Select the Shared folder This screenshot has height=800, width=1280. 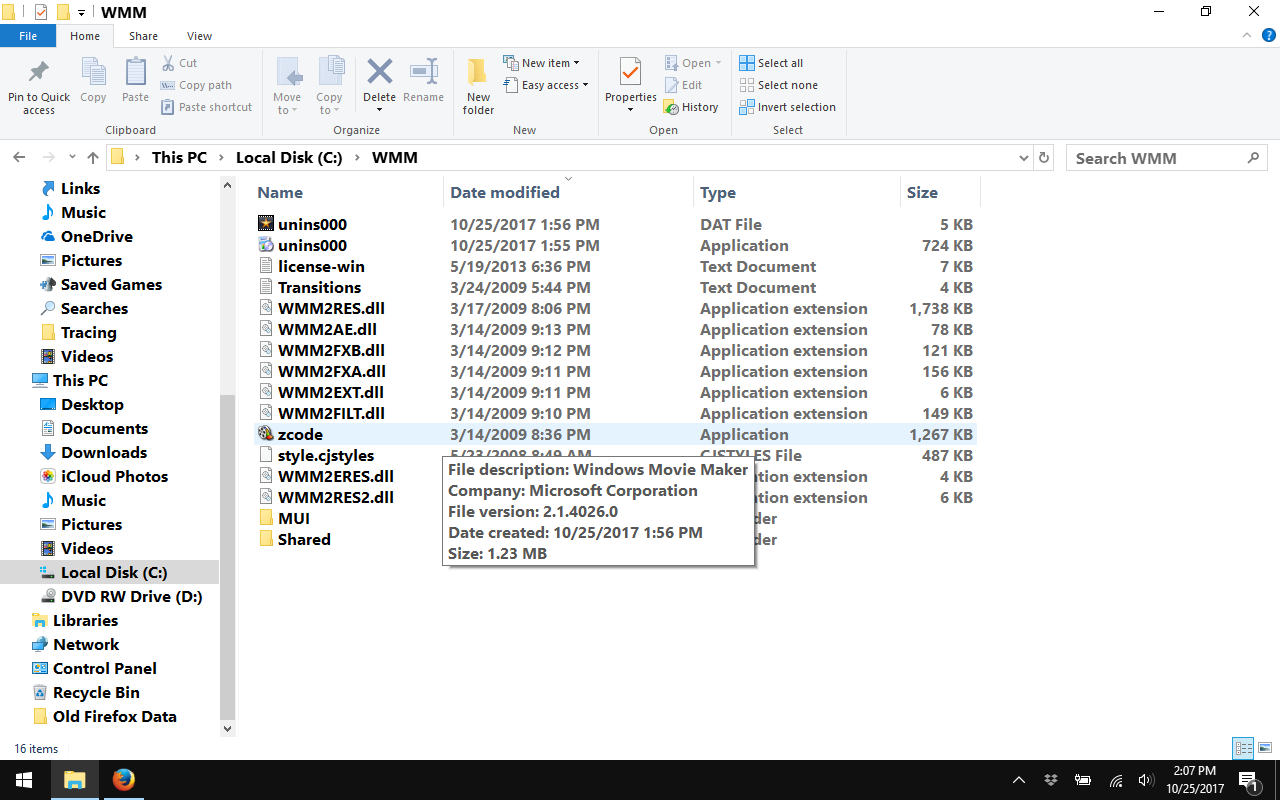point(304,540)
